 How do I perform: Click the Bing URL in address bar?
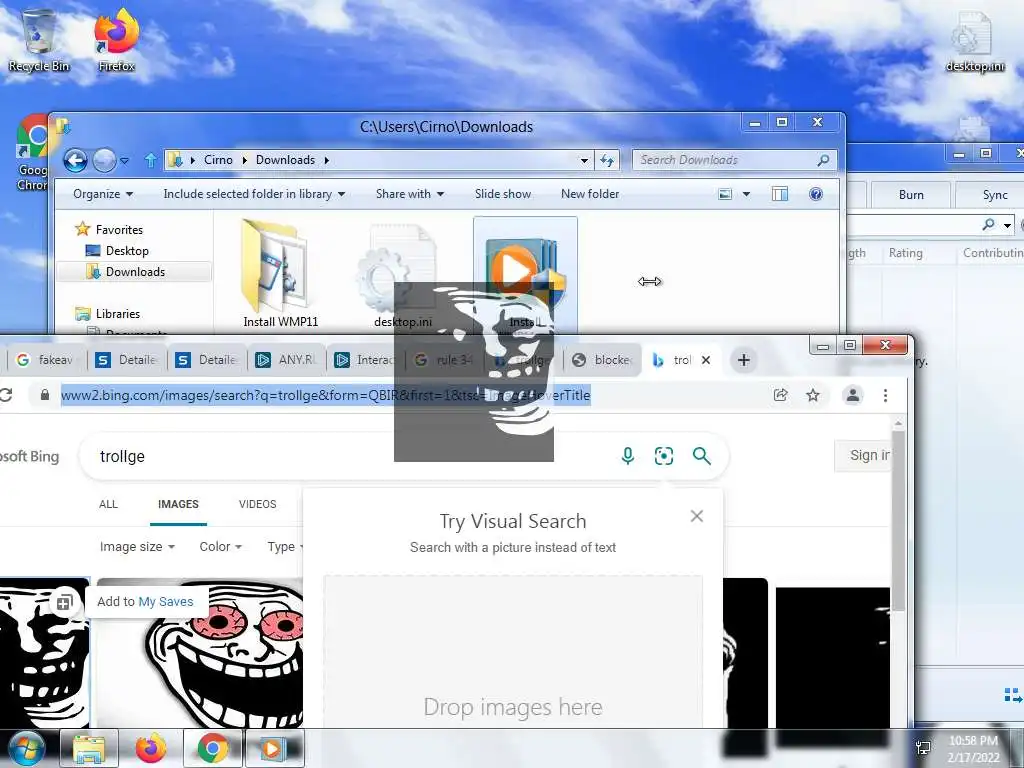(325, 395)
